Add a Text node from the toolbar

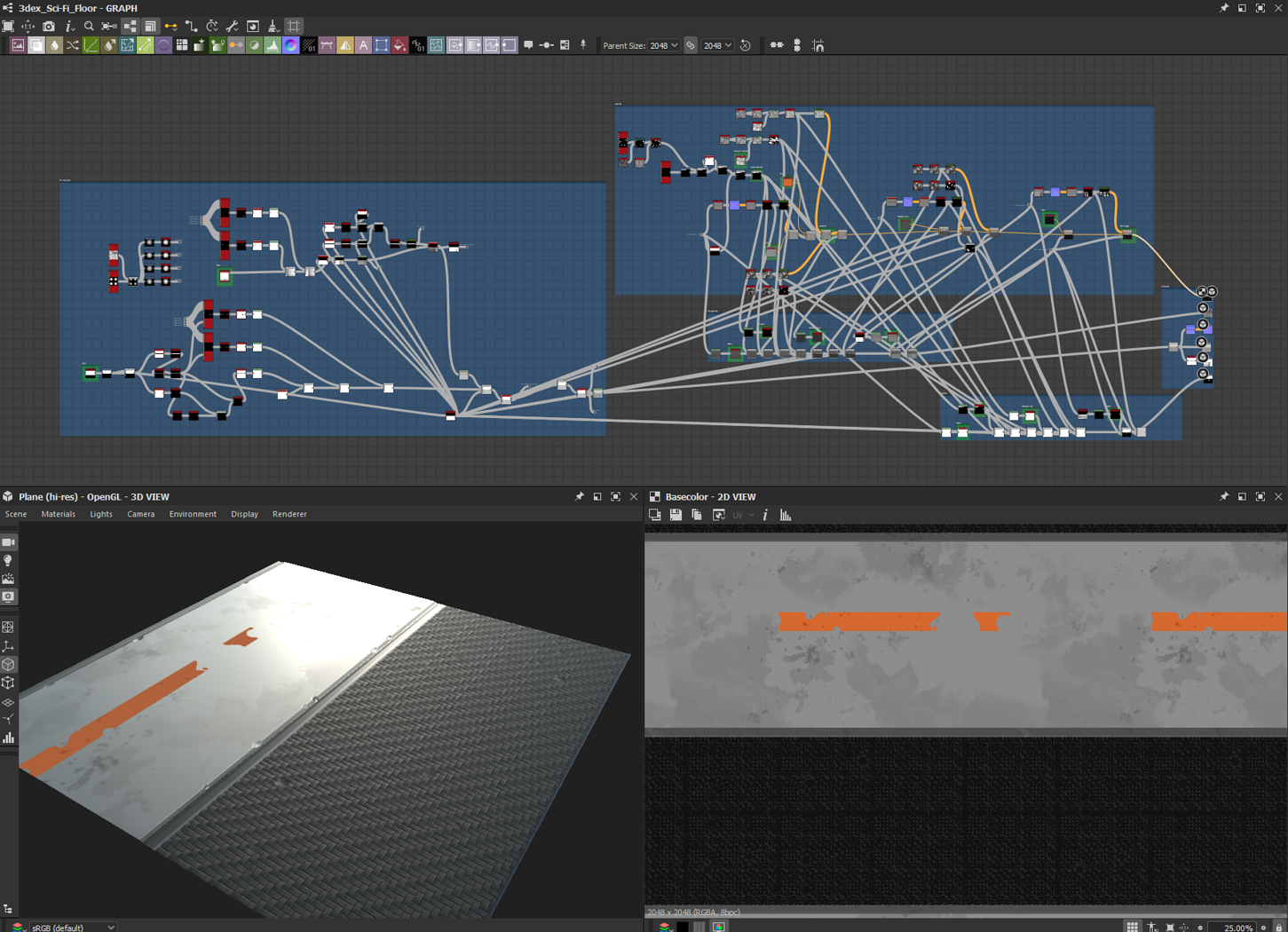coord(363,45)
